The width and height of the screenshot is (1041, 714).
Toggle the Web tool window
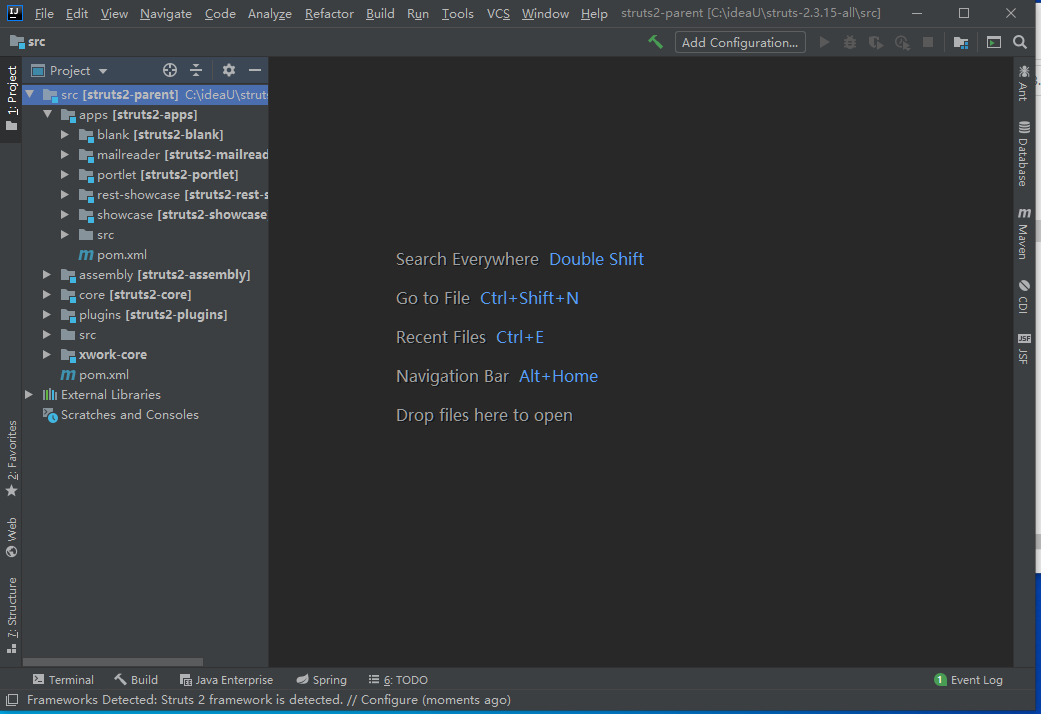[11, 537]
